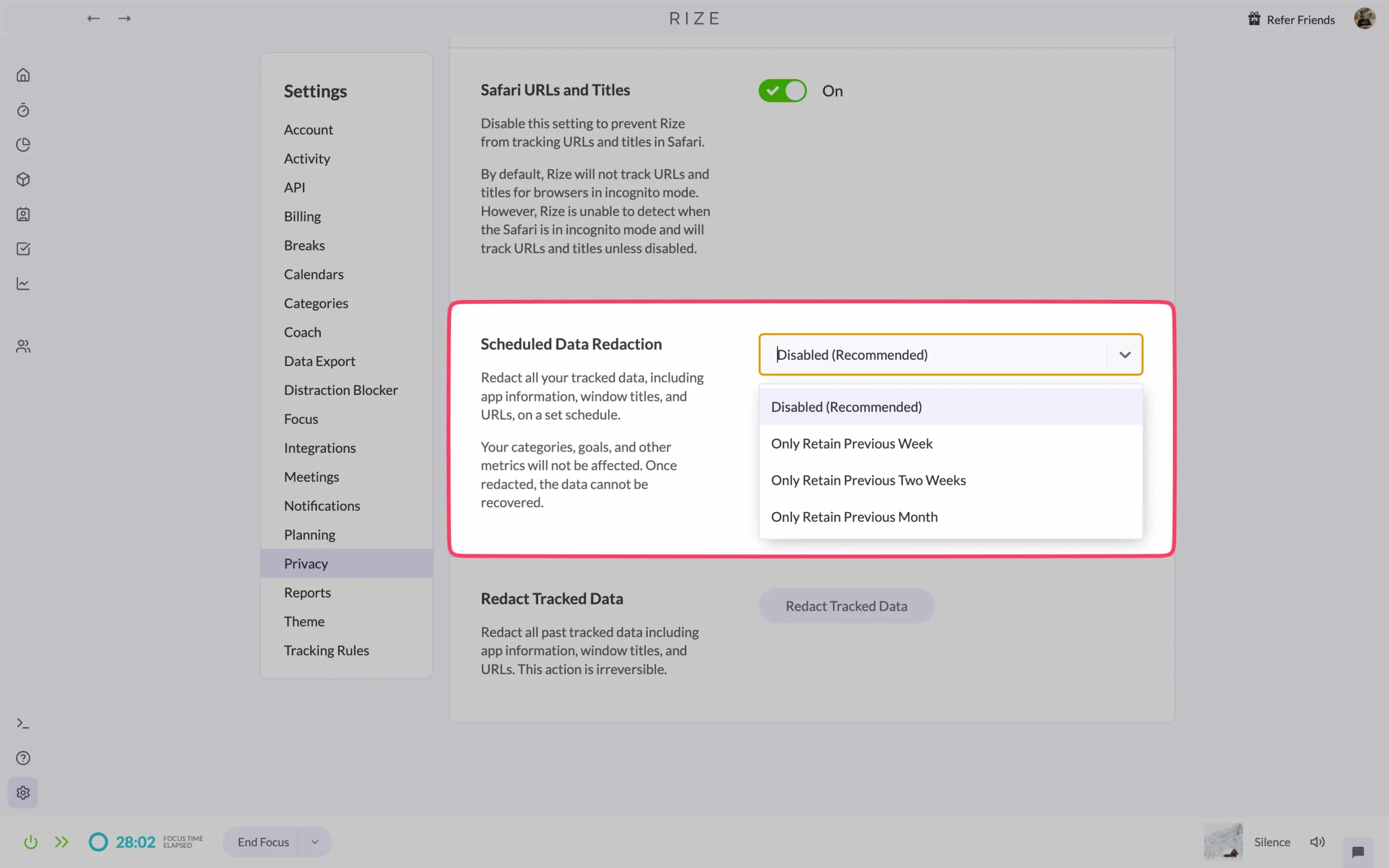1389x868 pixels.
Task: Toggle Safari URLs and Titles switch
Action: pos(782,91)
